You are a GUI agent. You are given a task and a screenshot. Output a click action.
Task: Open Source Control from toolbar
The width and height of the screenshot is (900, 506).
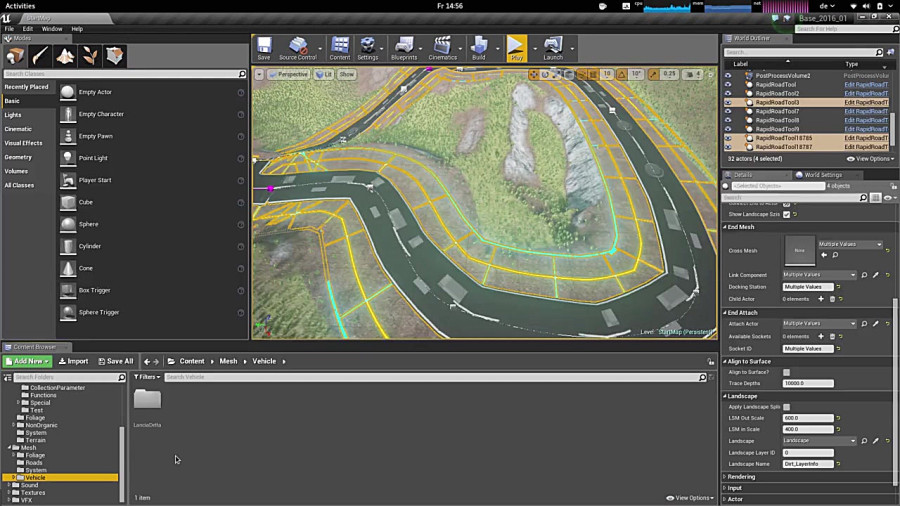click(x=298, y=48)
